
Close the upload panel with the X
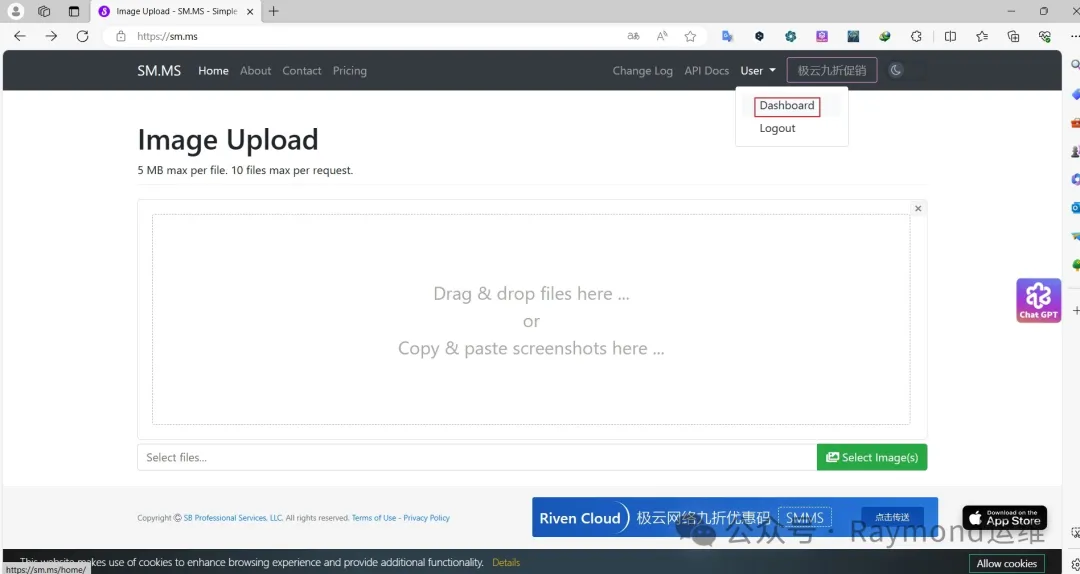(917, 208)
